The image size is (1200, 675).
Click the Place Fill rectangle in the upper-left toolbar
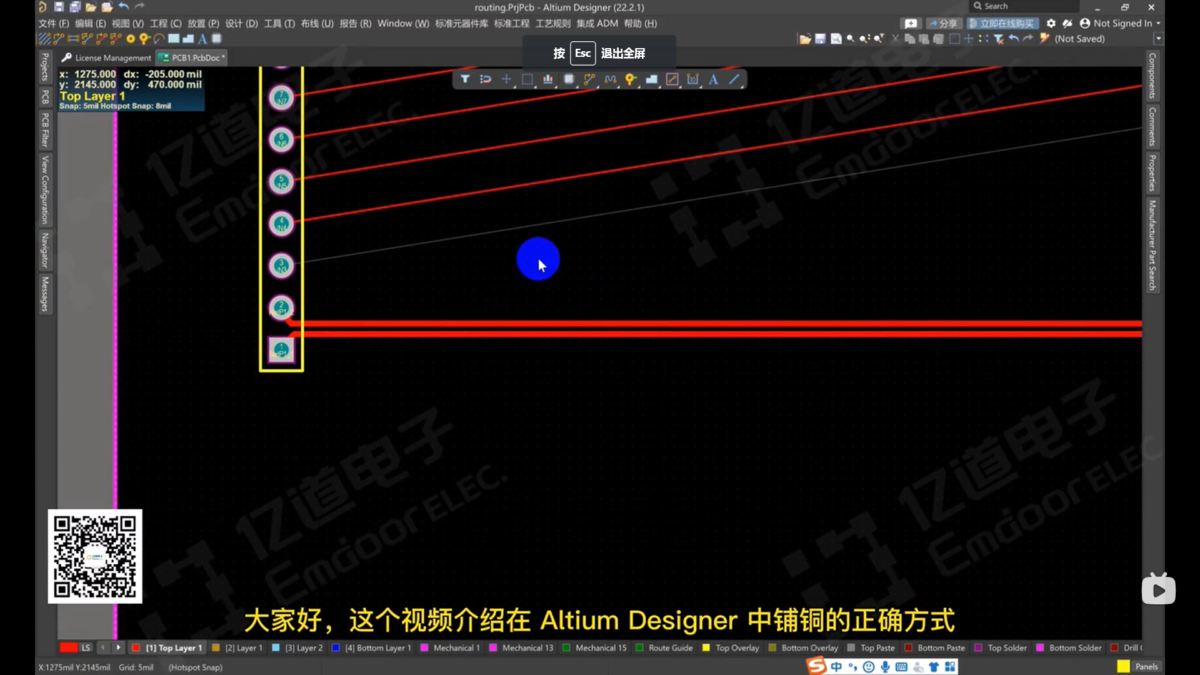click(x=174, y=39)
